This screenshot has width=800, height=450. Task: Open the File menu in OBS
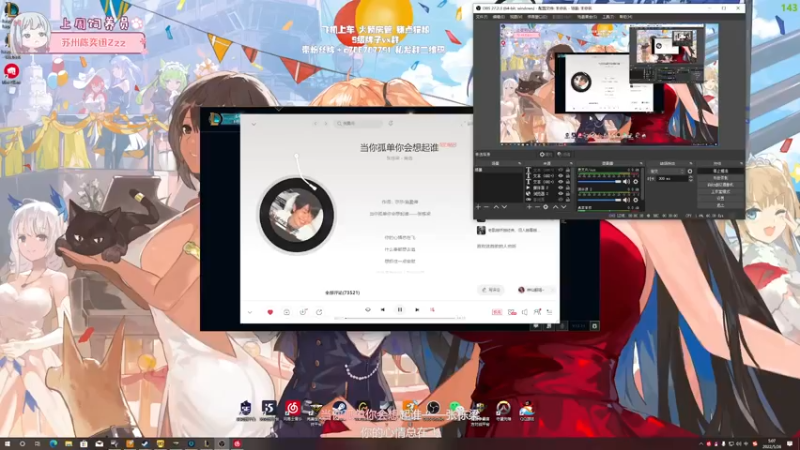[x=482, y=17]
